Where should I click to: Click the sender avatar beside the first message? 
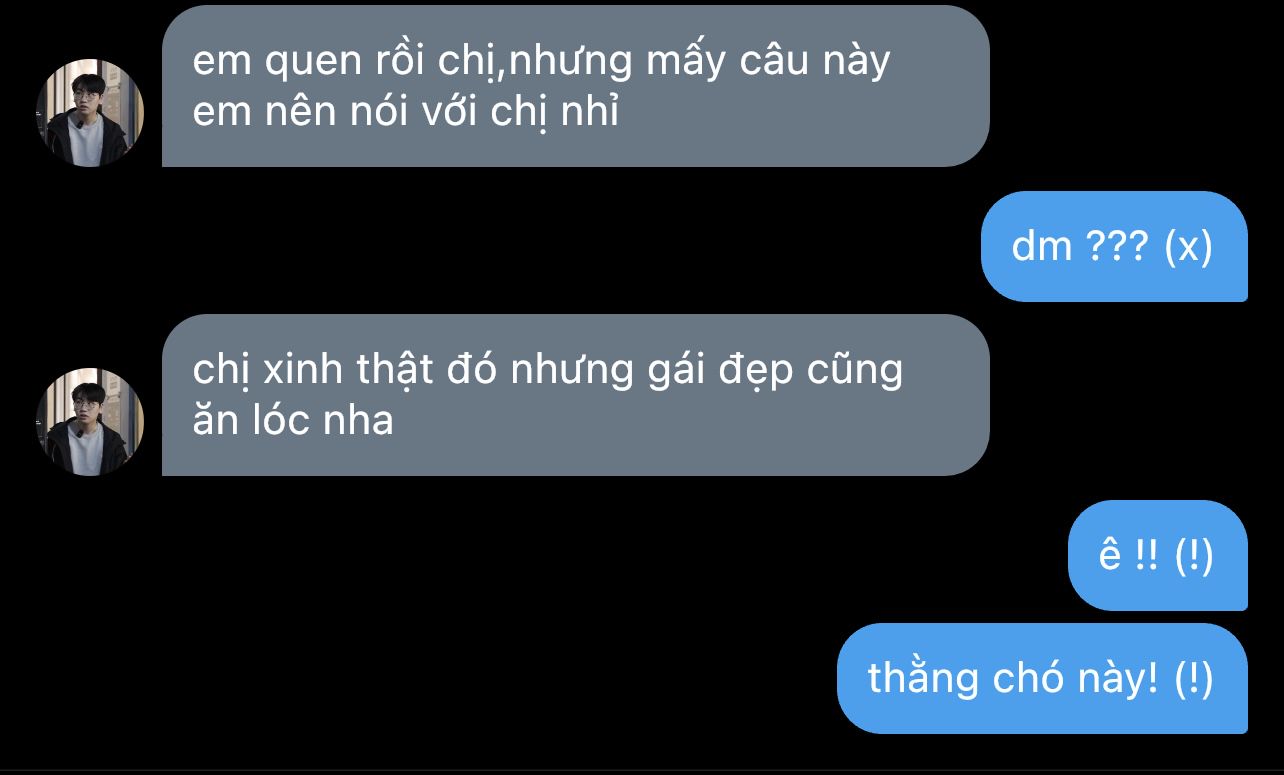[91, 112]
